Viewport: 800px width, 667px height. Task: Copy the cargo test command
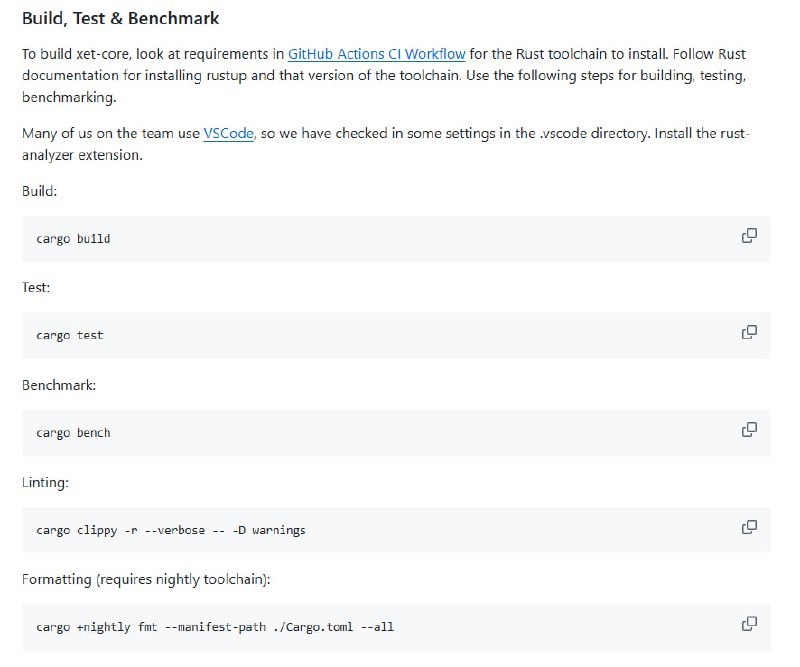tap(748, 335)
